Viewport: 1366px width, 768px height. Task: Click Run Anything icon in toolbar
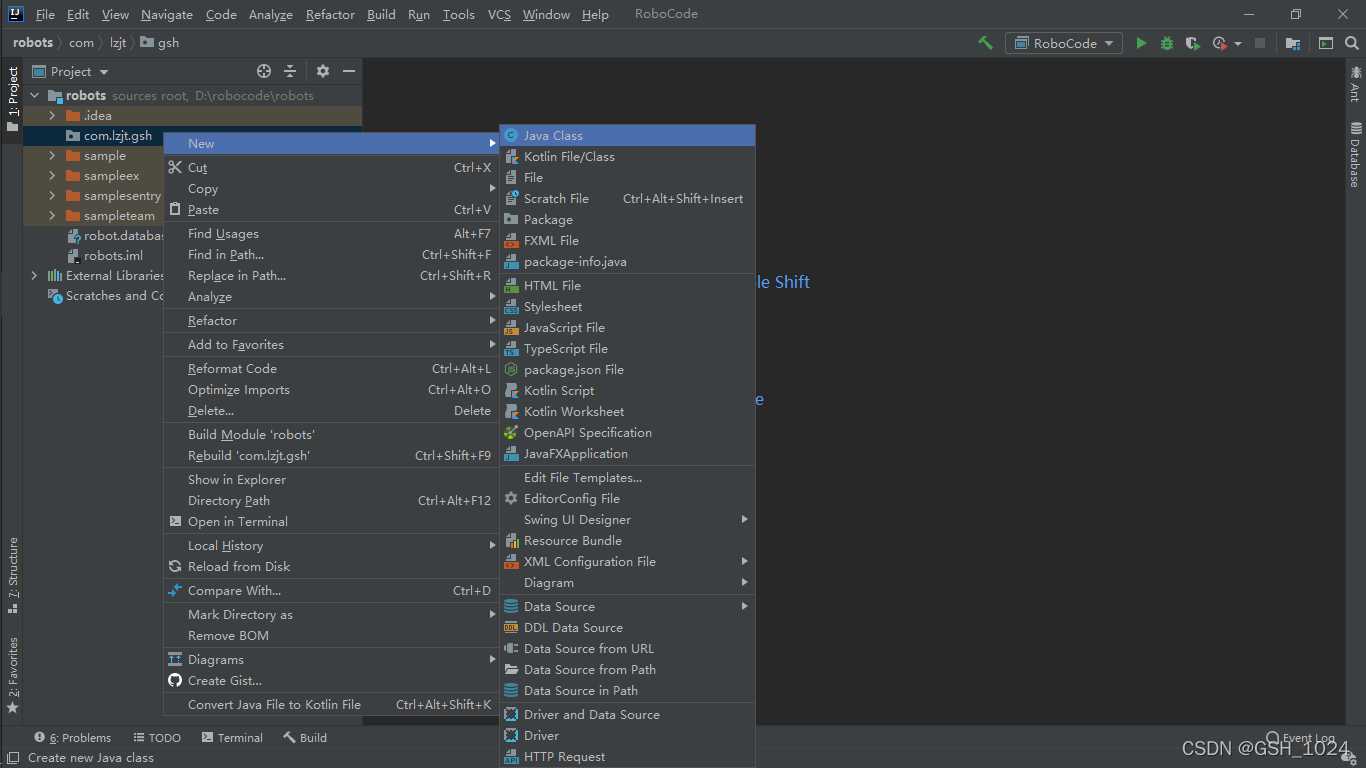tap(1325, 43)
